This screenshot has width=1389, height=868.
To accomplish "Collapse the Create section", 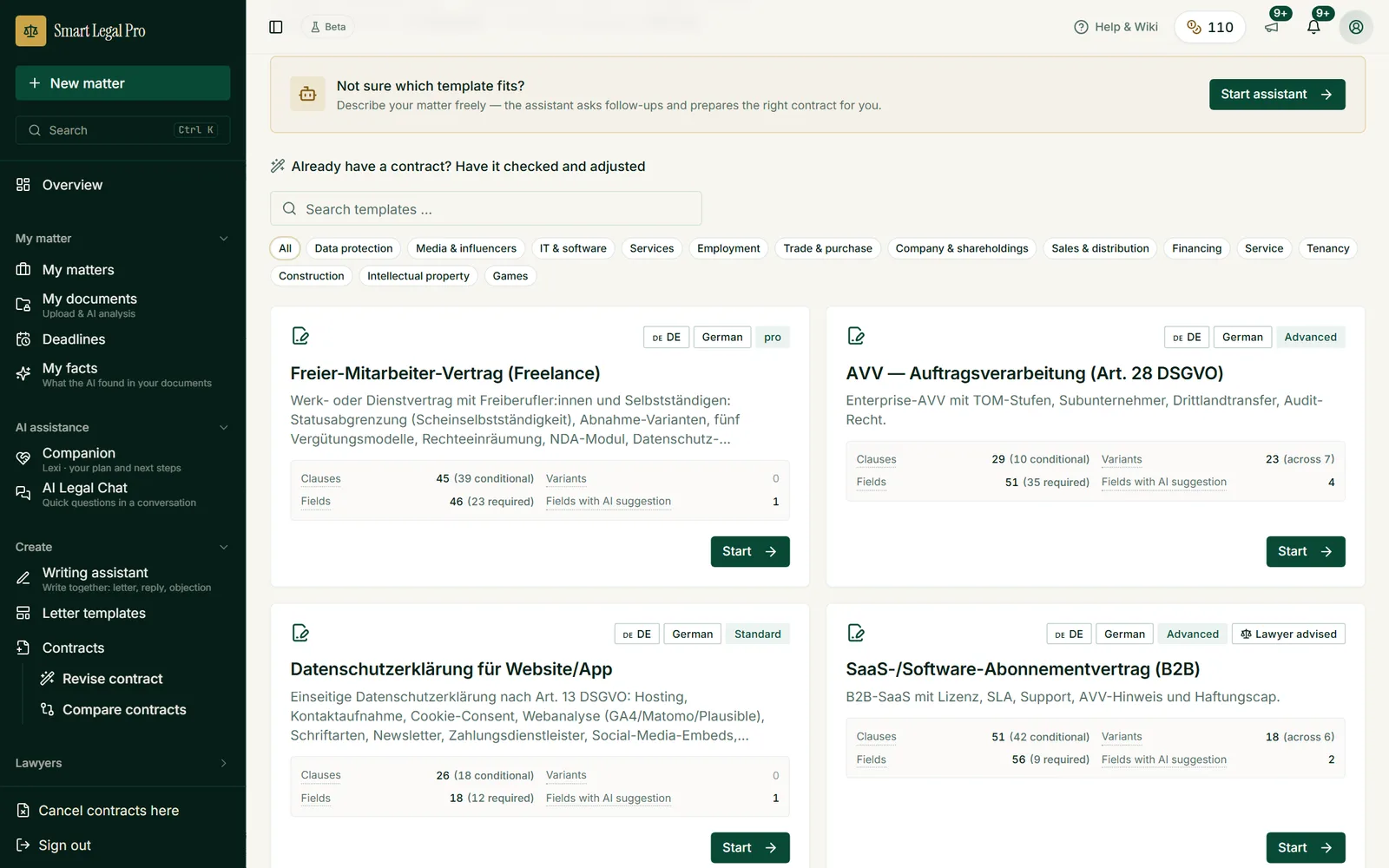I will 223,548.
